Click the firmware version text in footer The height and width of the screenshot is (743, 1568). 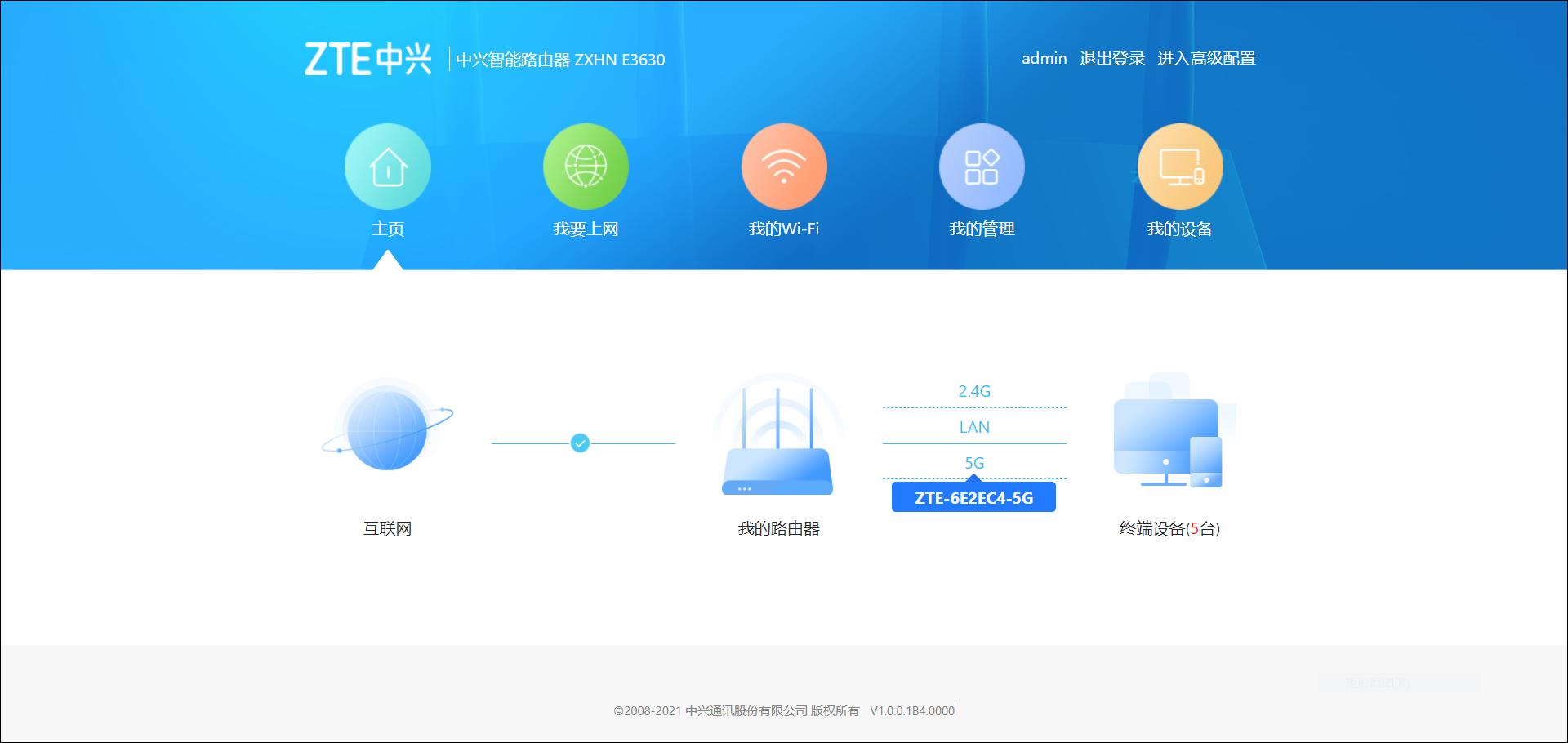(912, 710)
